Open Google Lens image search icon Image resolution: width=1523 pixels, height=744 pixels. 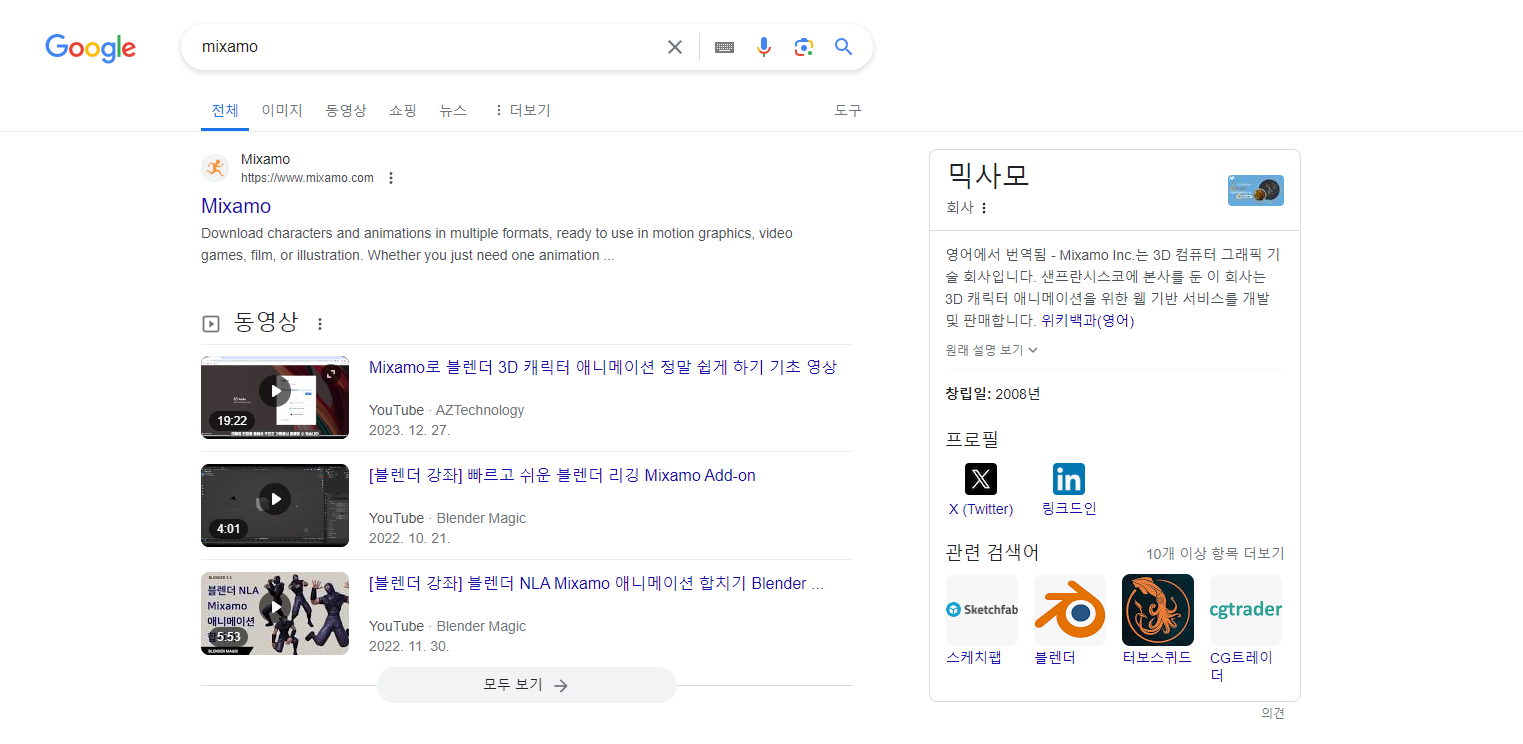(804, 47)
